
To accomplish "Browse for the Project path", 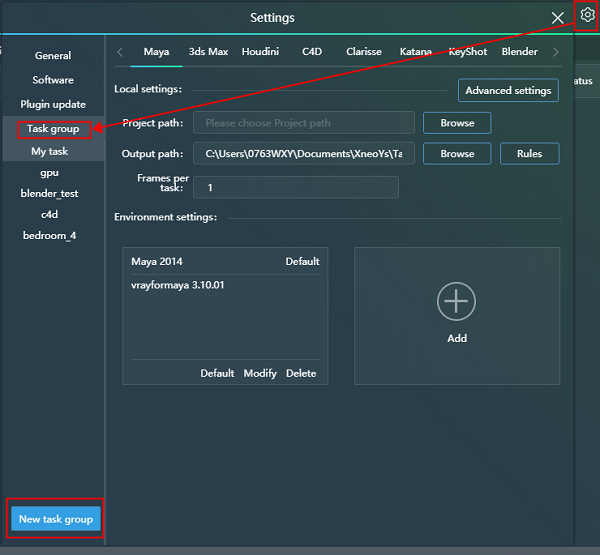I will coord(457,123).
